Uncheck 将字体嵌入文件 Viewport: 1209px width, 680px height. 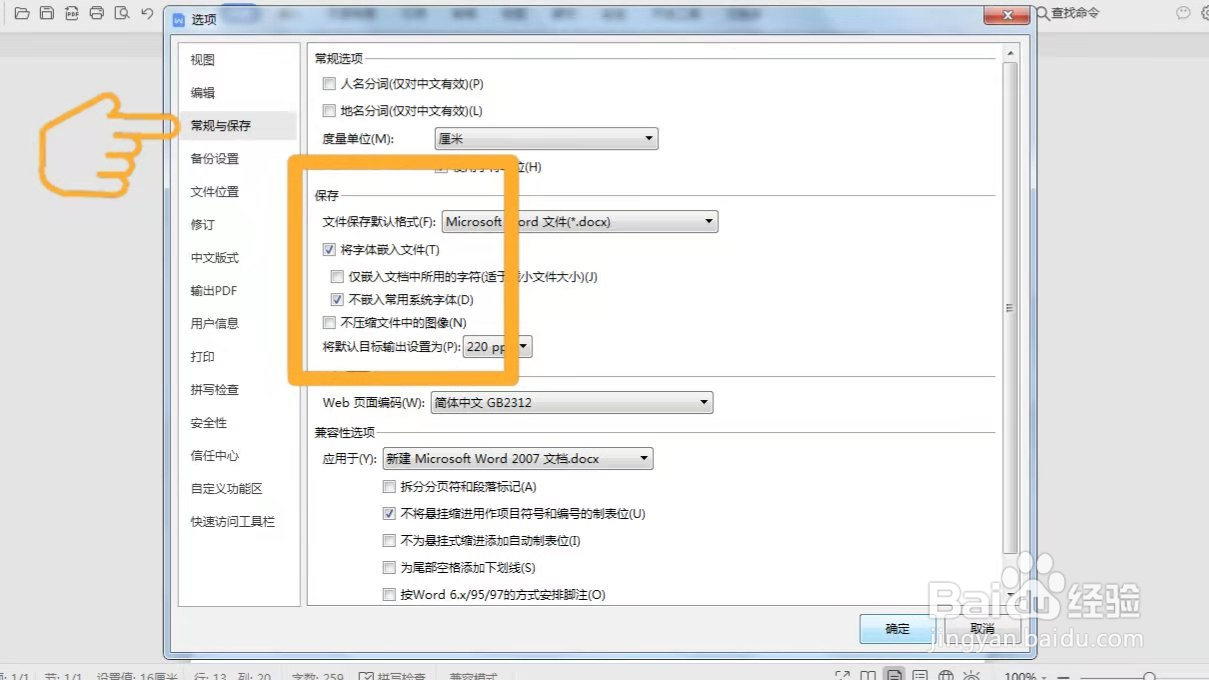point(329,249)
